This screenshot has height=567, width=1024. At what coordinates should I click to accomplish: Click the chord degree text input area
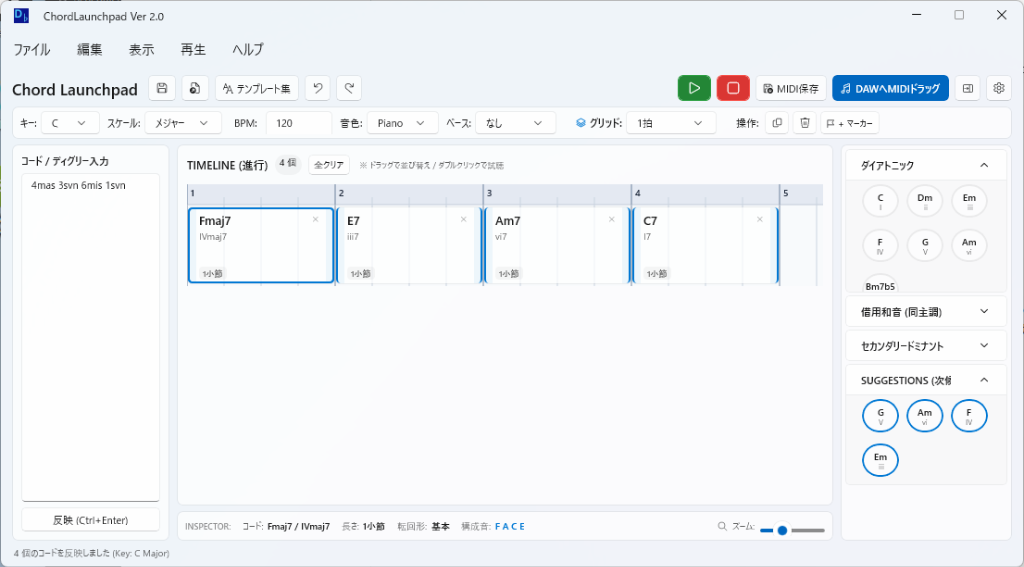pyautogui.click(x=90, y=337)
